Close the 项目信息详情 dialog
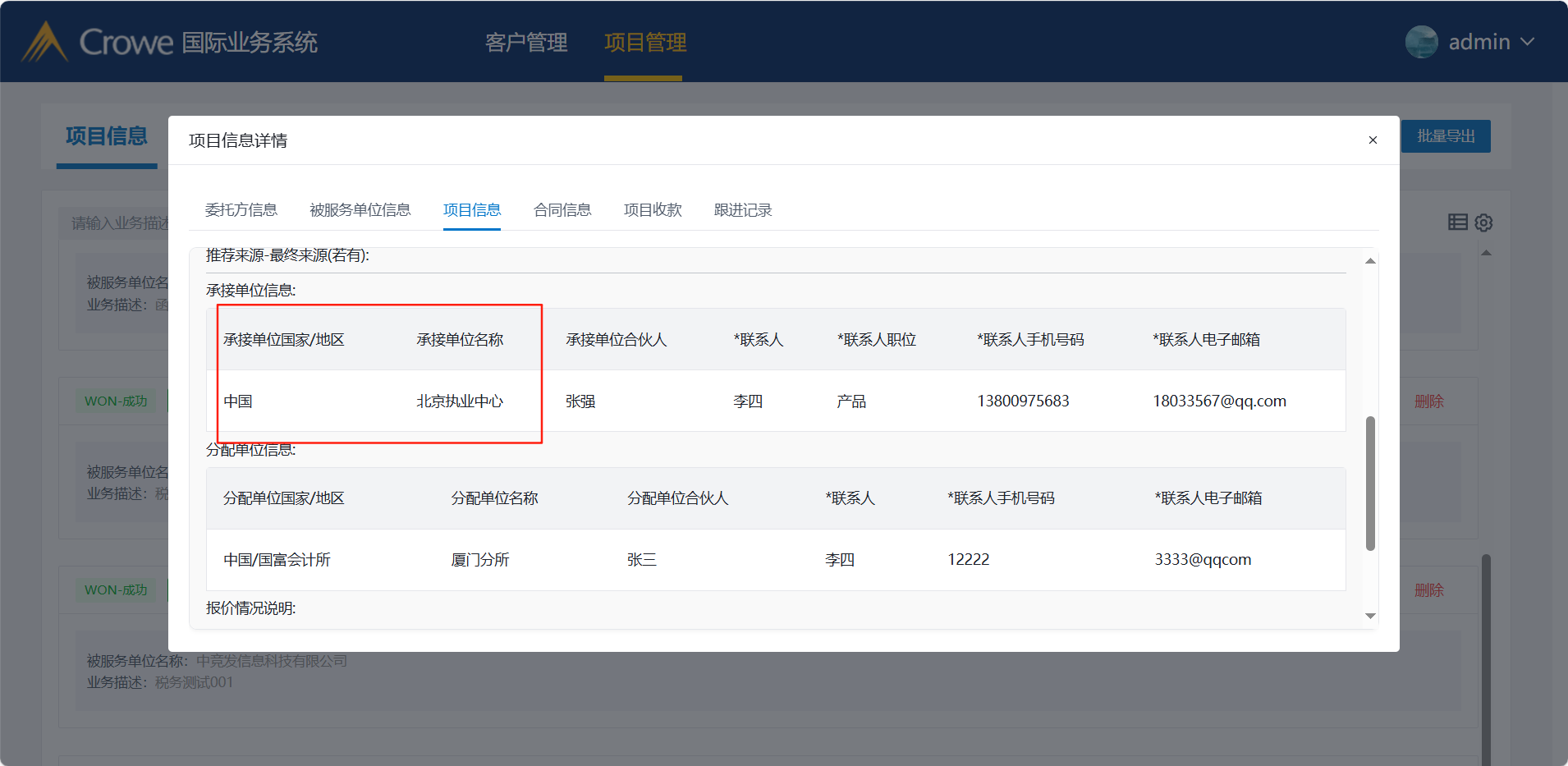This screenshot has height=766, width=1568. pyautogui.click(x=1373, y=140)
